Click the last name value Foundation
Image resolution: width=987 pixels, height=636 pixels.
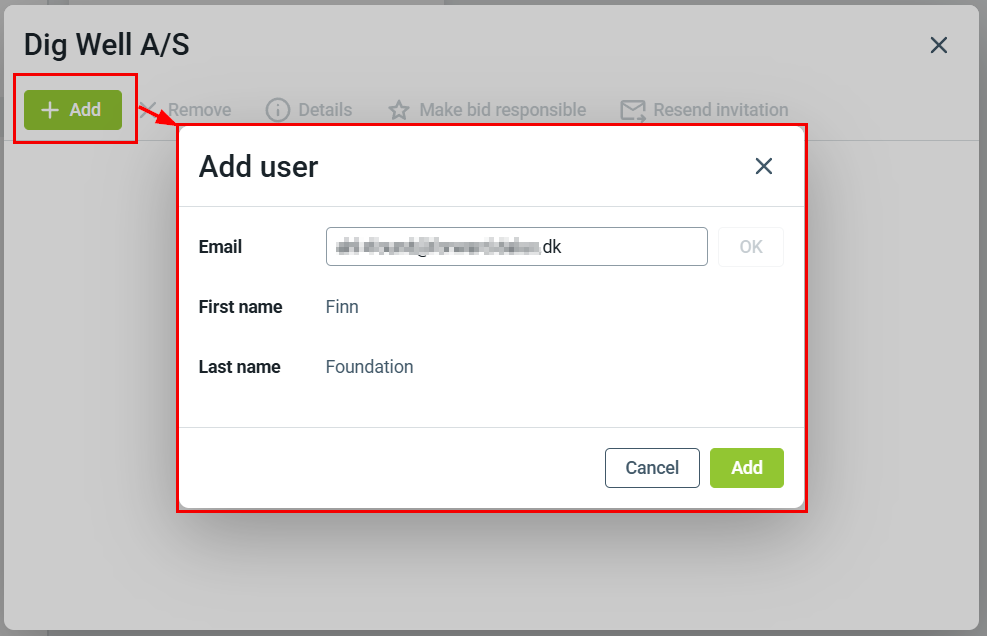point(369,367)
